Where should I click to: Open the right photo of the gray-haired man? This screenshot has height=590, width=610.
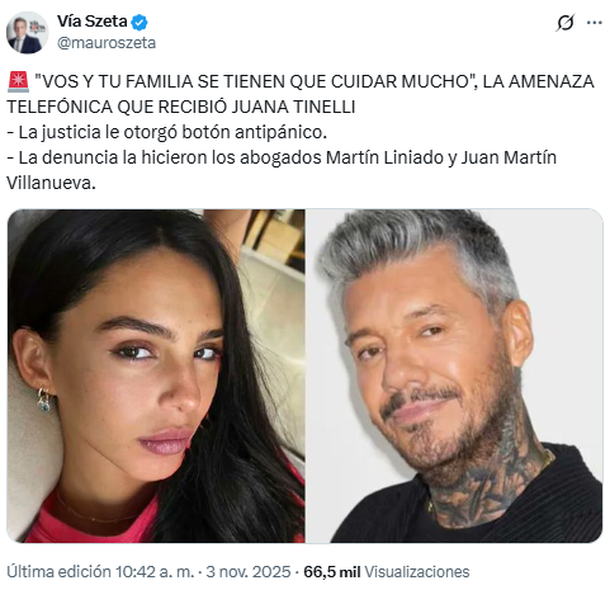coord(454,376)
